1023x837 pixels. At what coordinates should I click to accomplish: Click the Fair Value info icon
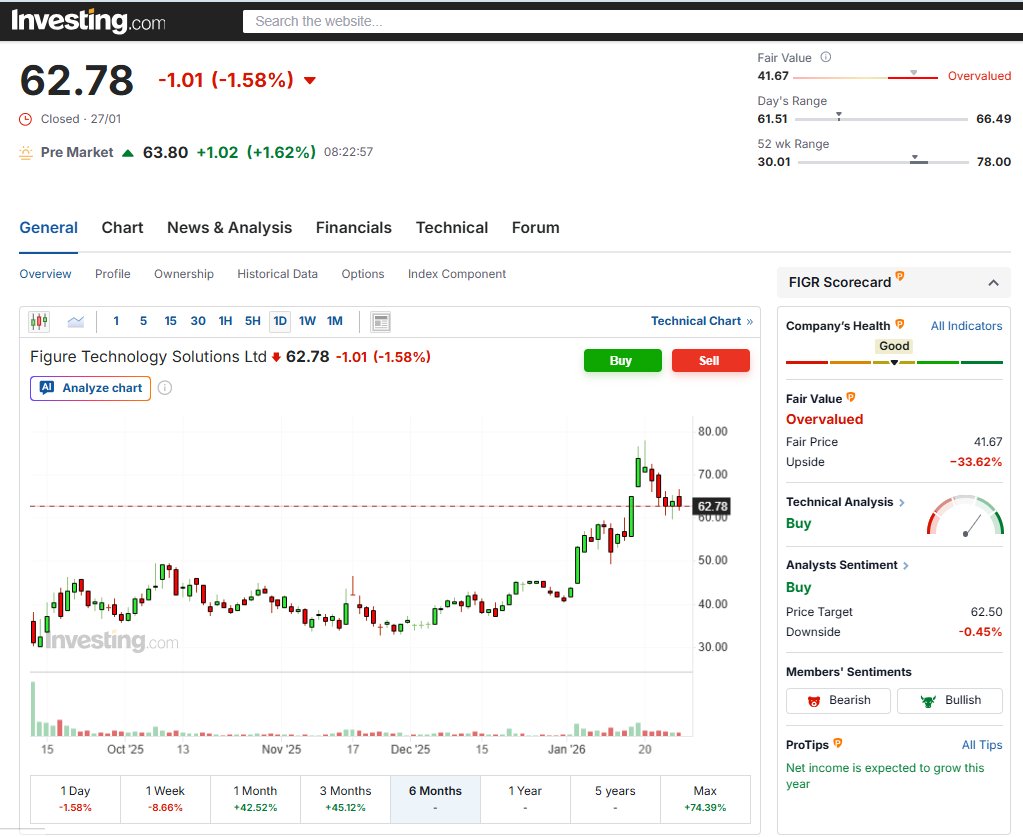click(x=825, y=57)
